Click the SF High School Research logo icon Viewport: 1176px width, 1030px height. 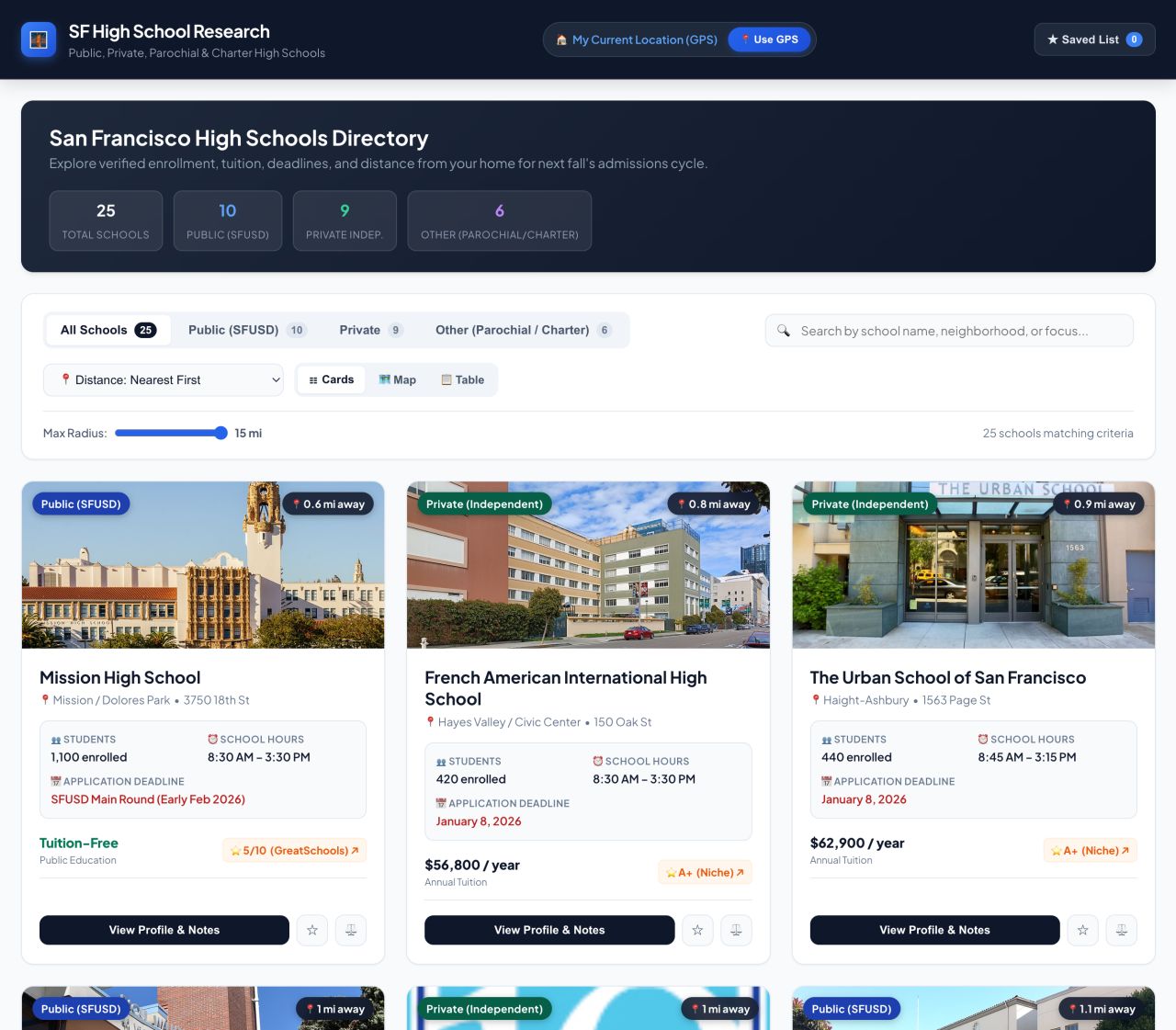point(39,40)
